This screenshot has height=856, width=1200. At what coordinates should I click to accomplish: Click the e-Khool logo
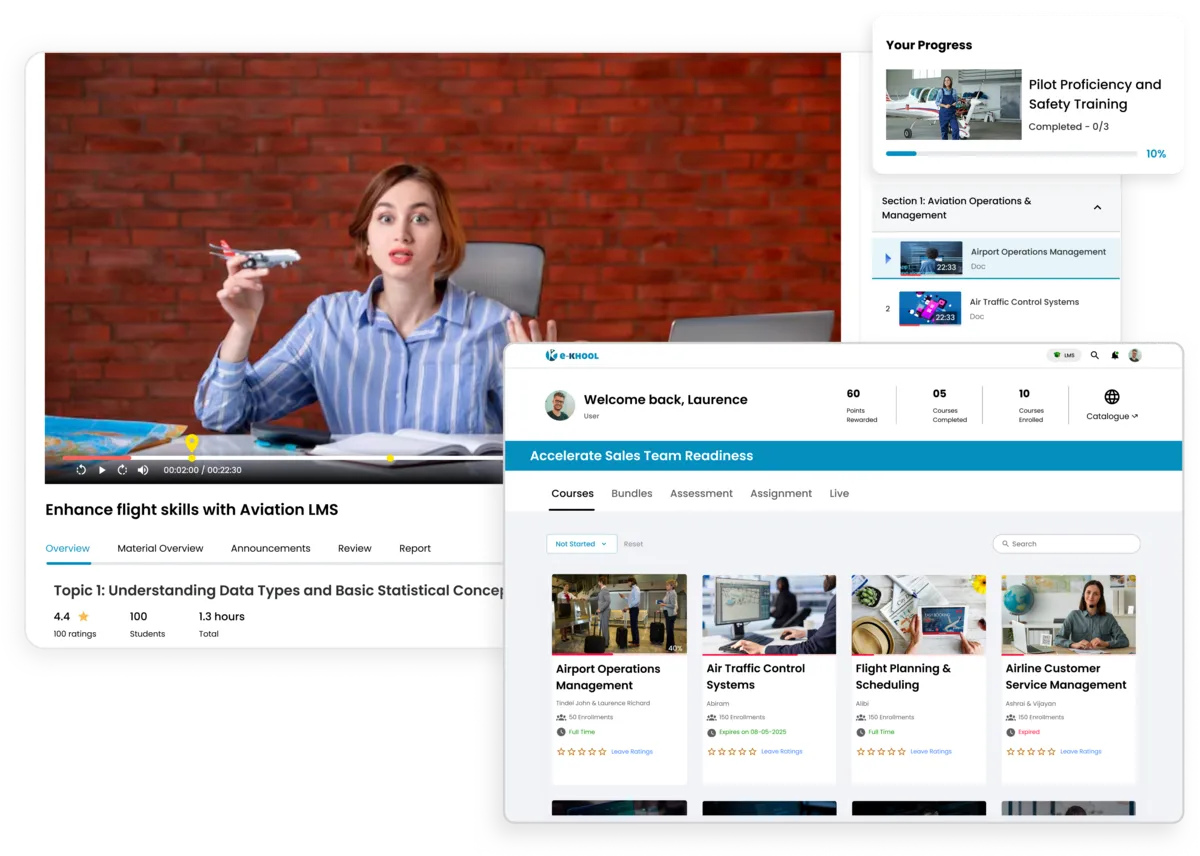pos(572,355)
